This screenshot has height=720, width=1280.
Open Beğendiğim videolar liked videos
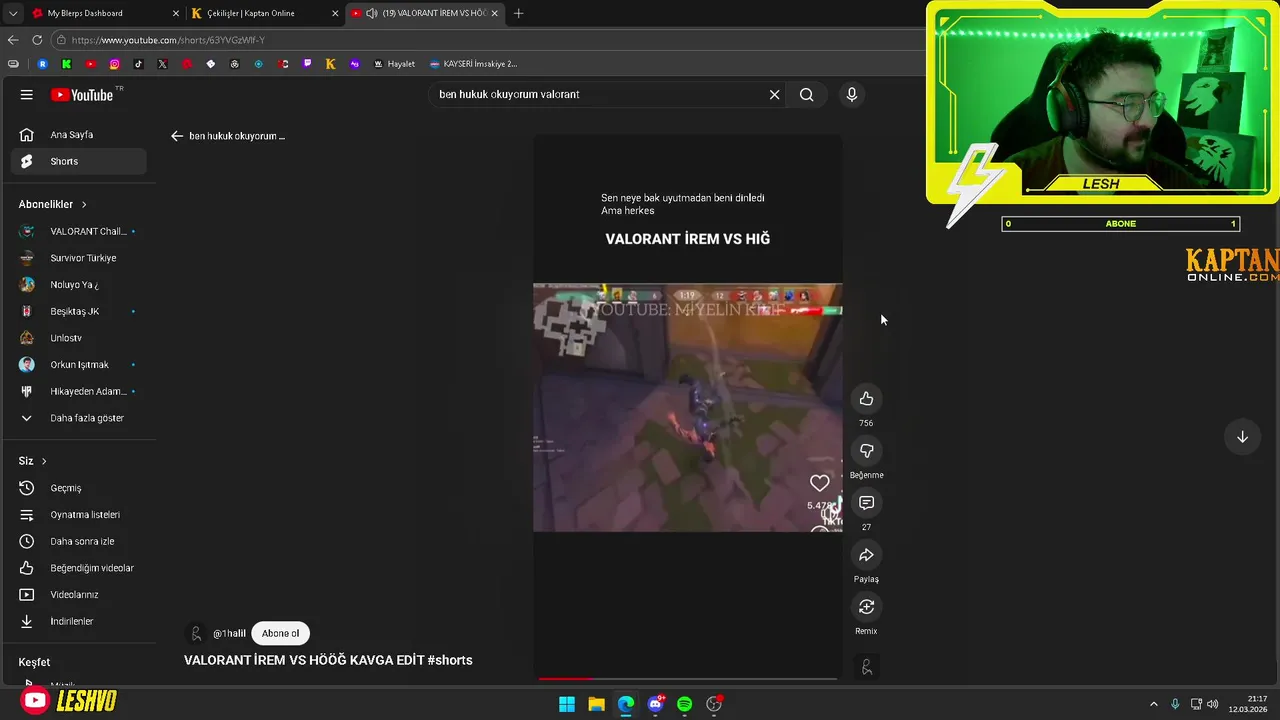pos(78,568)
